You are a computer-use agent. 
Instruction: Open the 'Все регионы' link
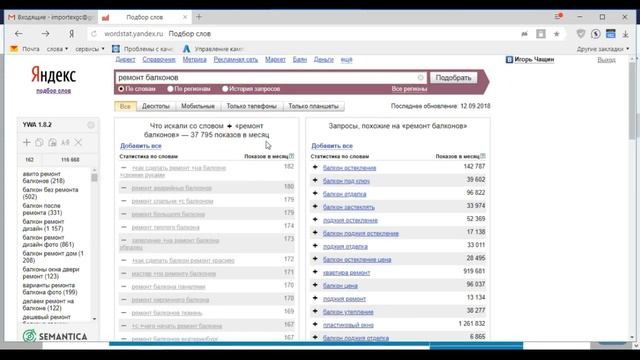409,89
